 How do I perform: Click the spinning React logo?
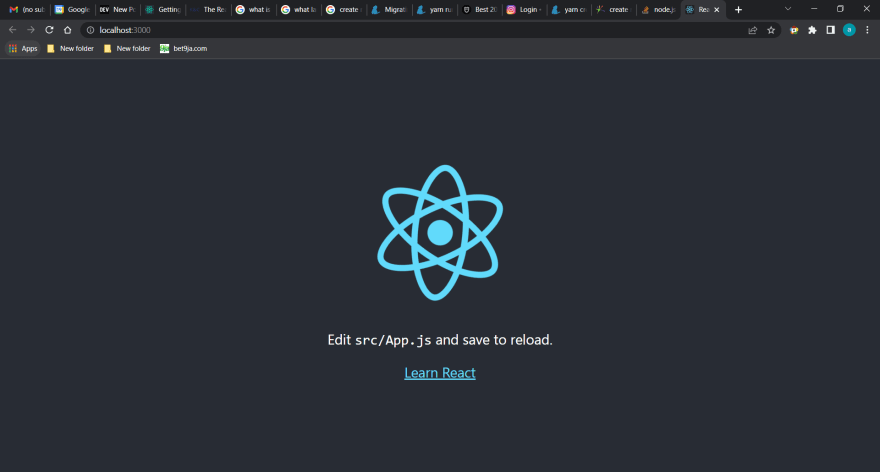(440, 232)
